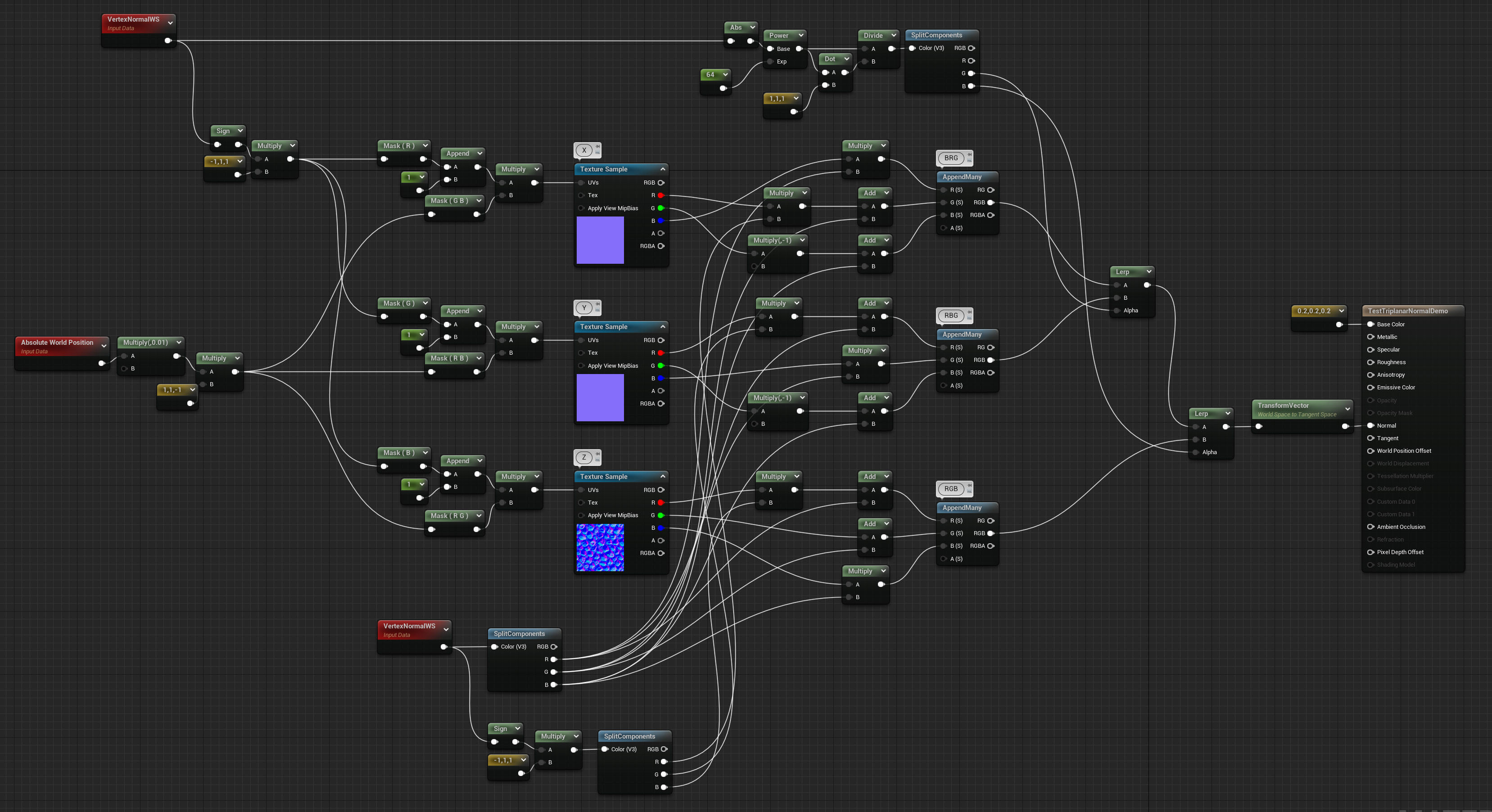Click the Base Color pin on material result node
The image size is (1492, 812).
click(x=1370, y=325)
